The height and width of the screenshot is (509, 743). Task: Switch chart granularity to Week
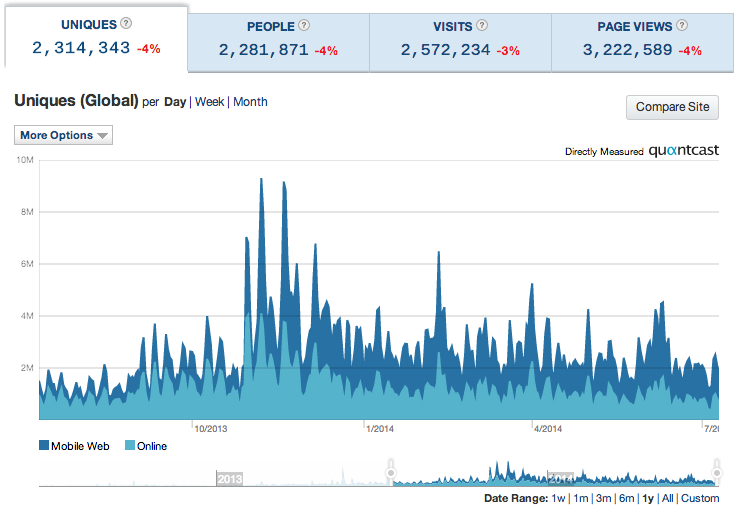pos(209,102)
